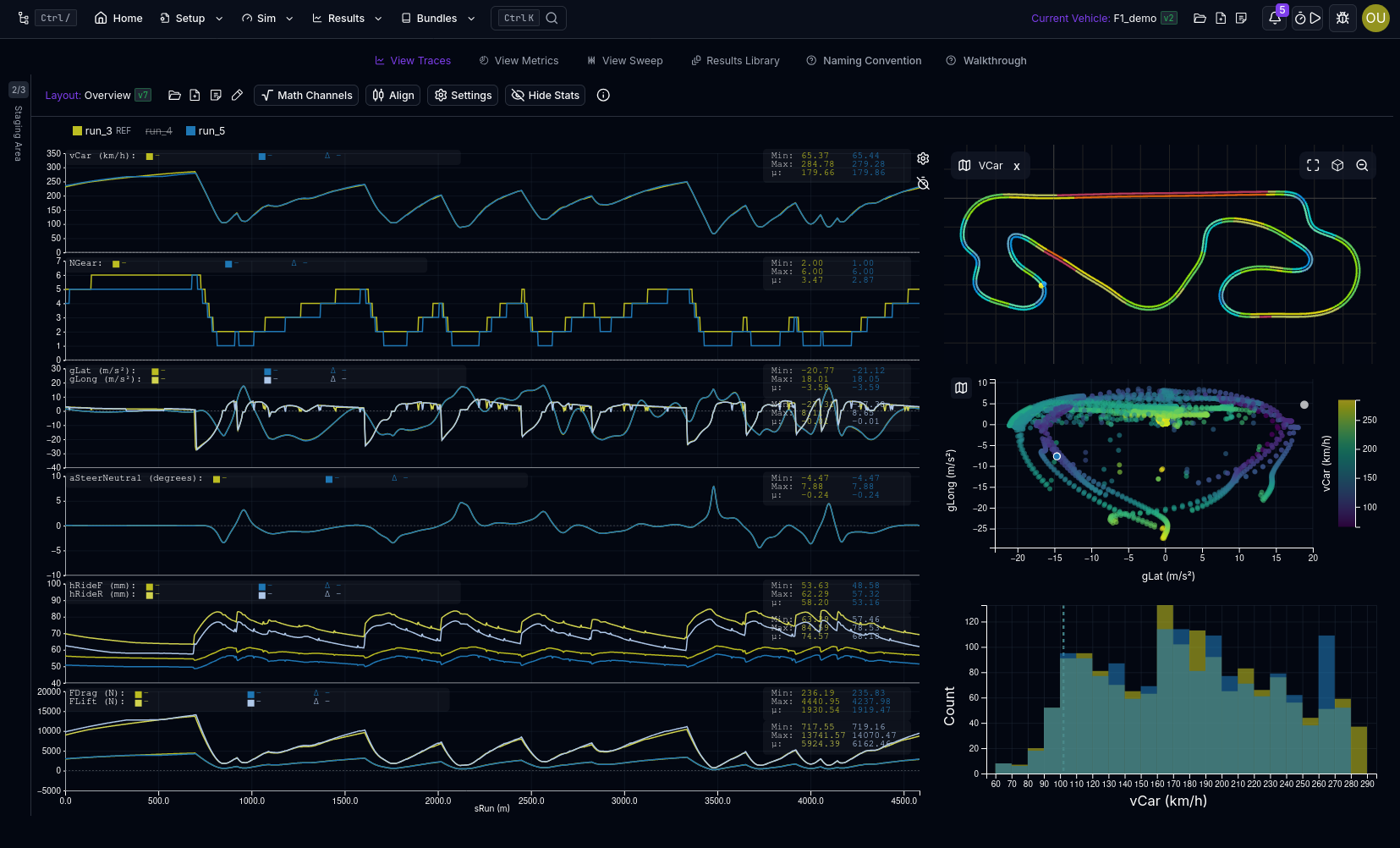Go to Home

point(118,18)
